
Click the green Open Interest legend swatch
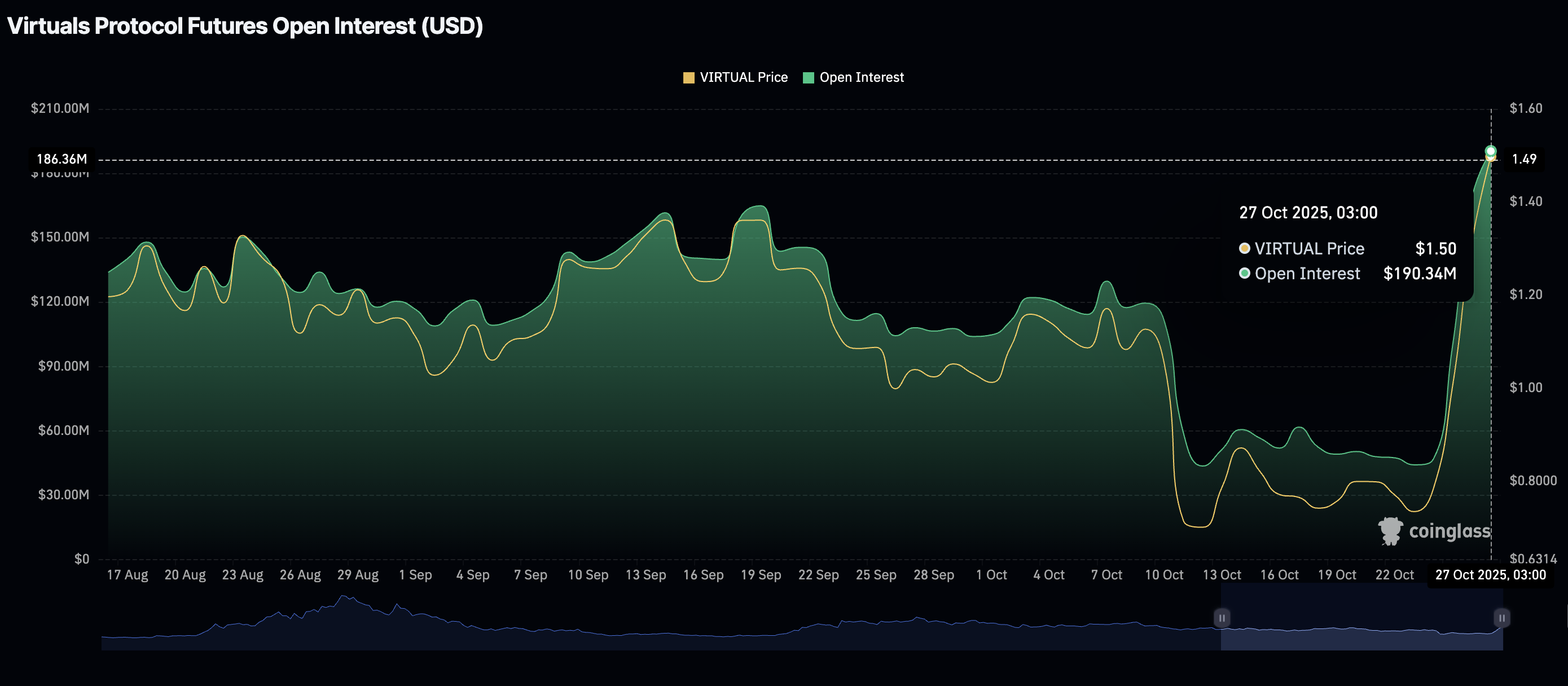809,78
